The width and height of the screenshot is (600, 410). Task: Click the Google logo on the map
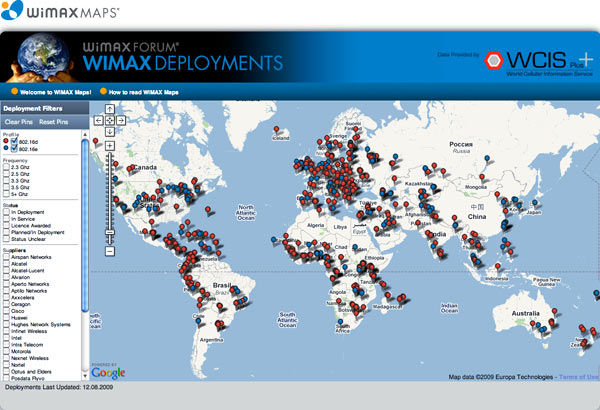(108, 373)
